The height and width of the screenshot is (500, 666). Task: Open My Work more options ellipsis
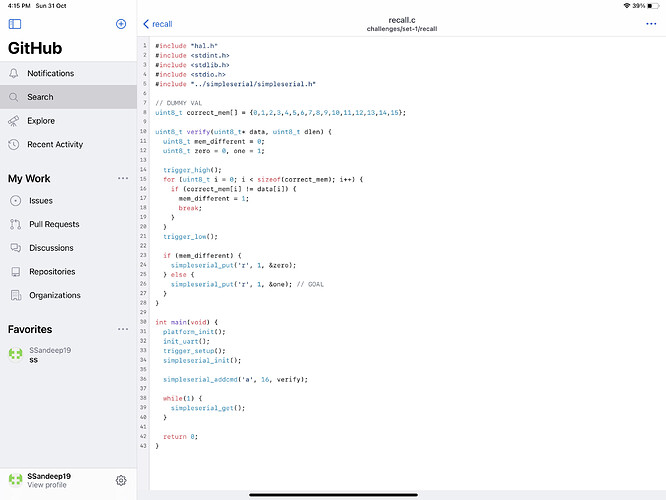(123, 178)
